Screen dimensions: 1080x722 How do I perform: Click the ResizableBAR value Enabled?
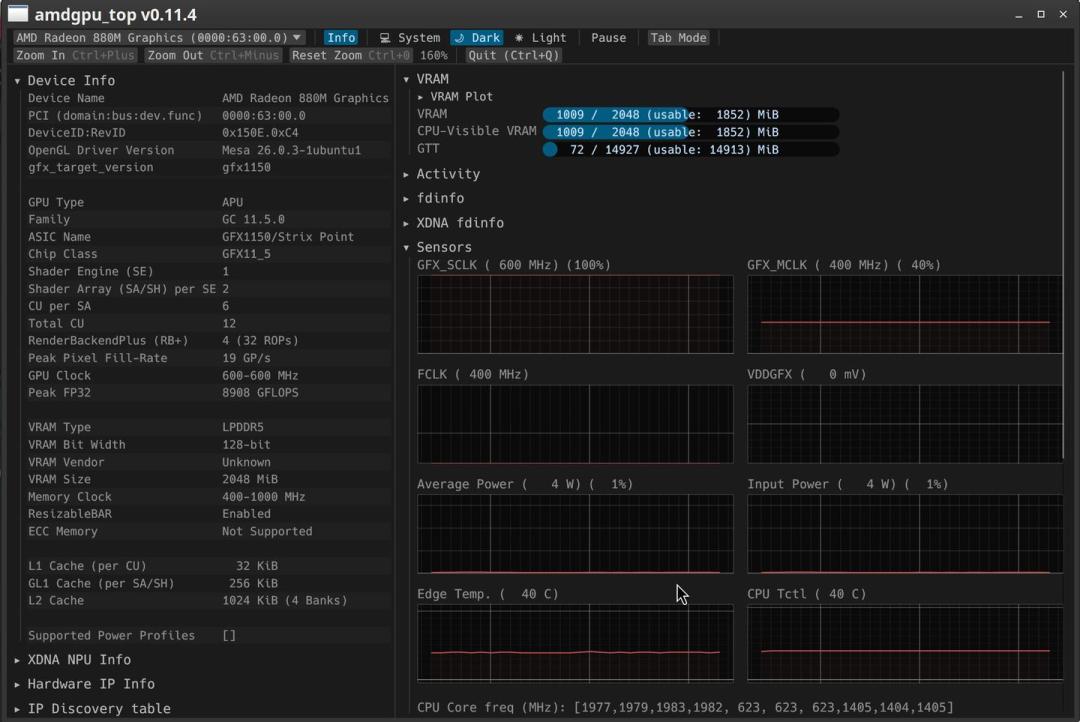[x=247, y=514]
